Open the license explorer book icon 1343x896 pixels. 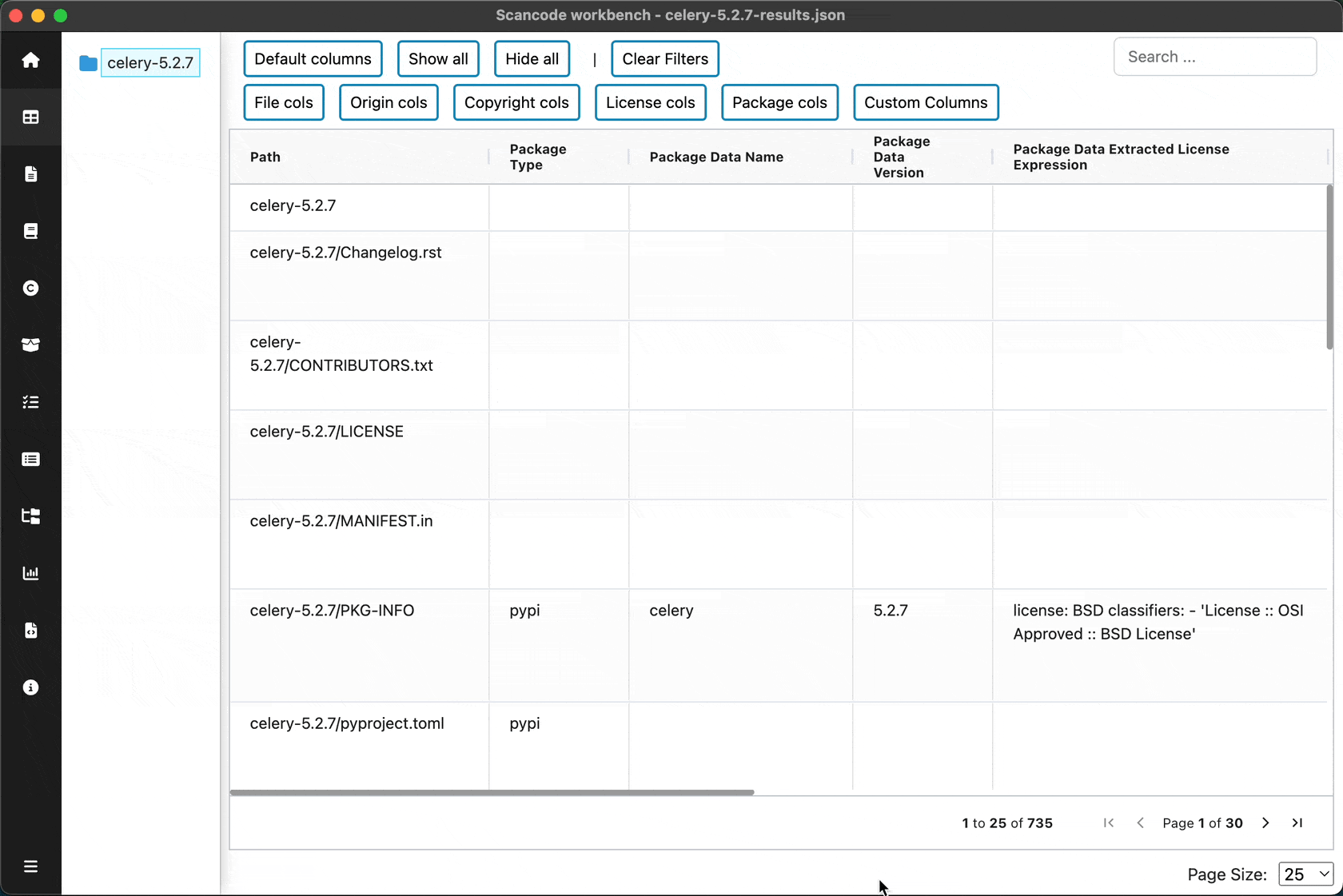click(x=30, y=231)
